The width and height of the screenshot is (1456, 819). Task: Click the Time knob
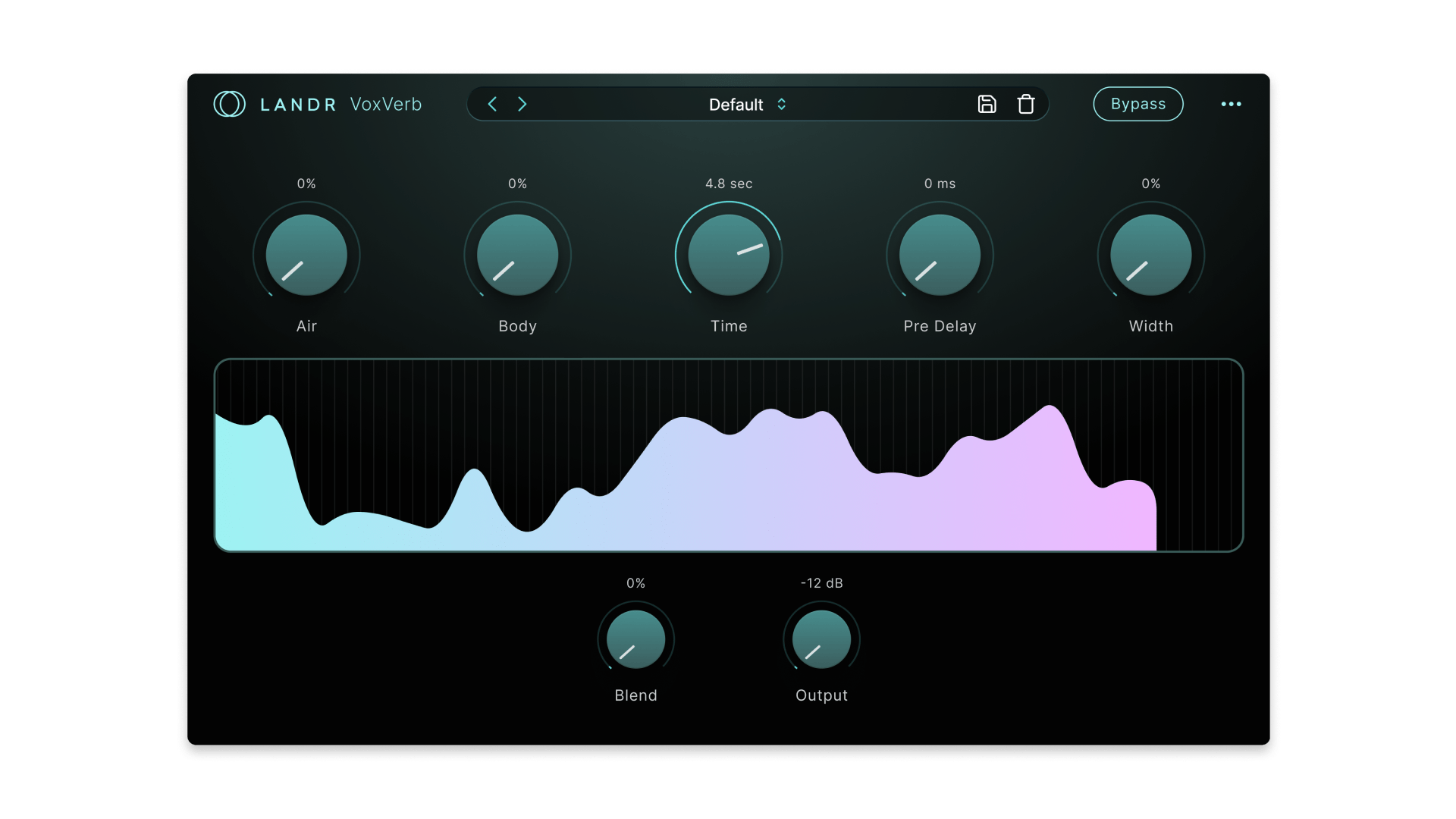pos(729,255)
